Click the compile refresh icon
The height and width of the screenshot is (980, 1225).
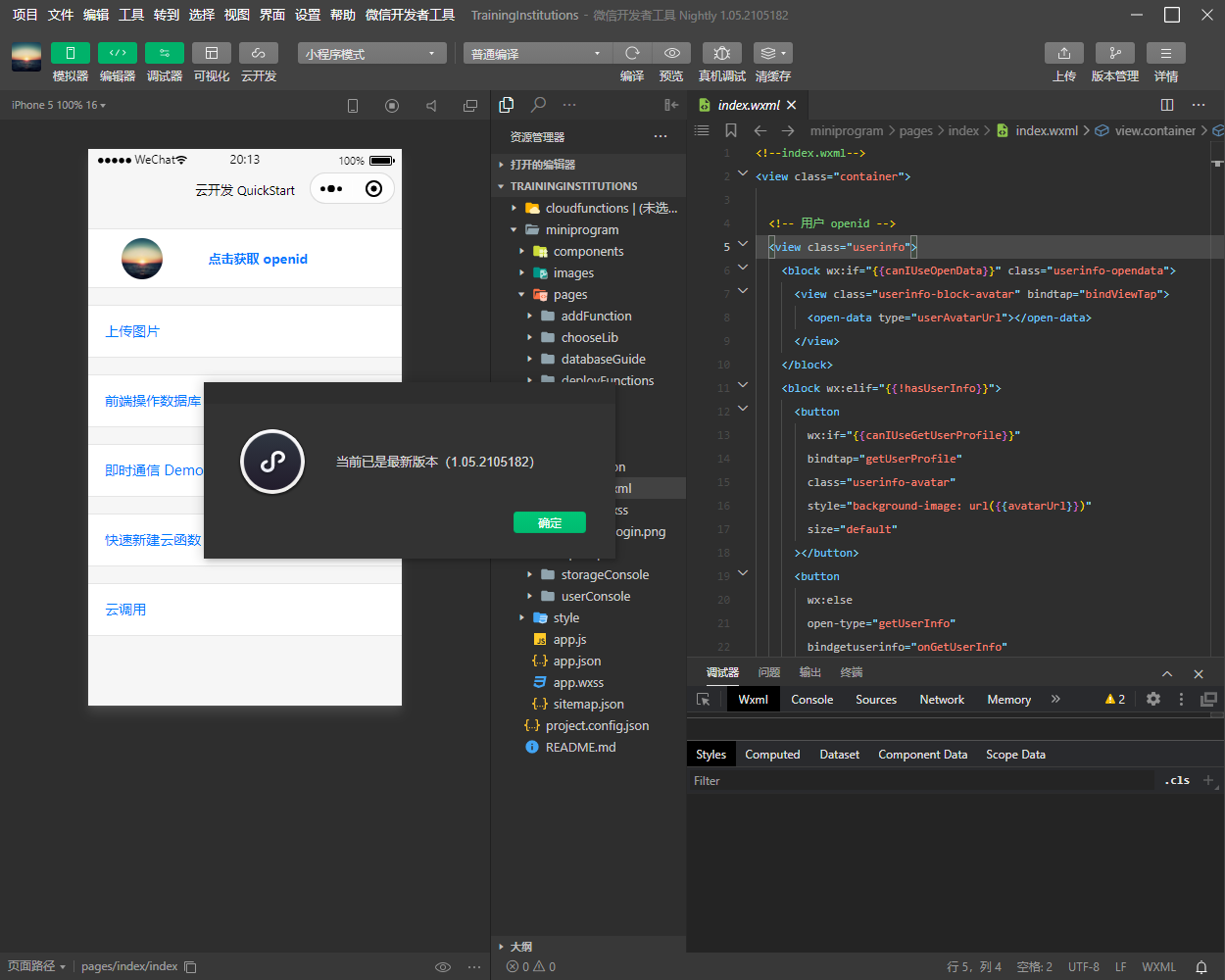point(632,53)
